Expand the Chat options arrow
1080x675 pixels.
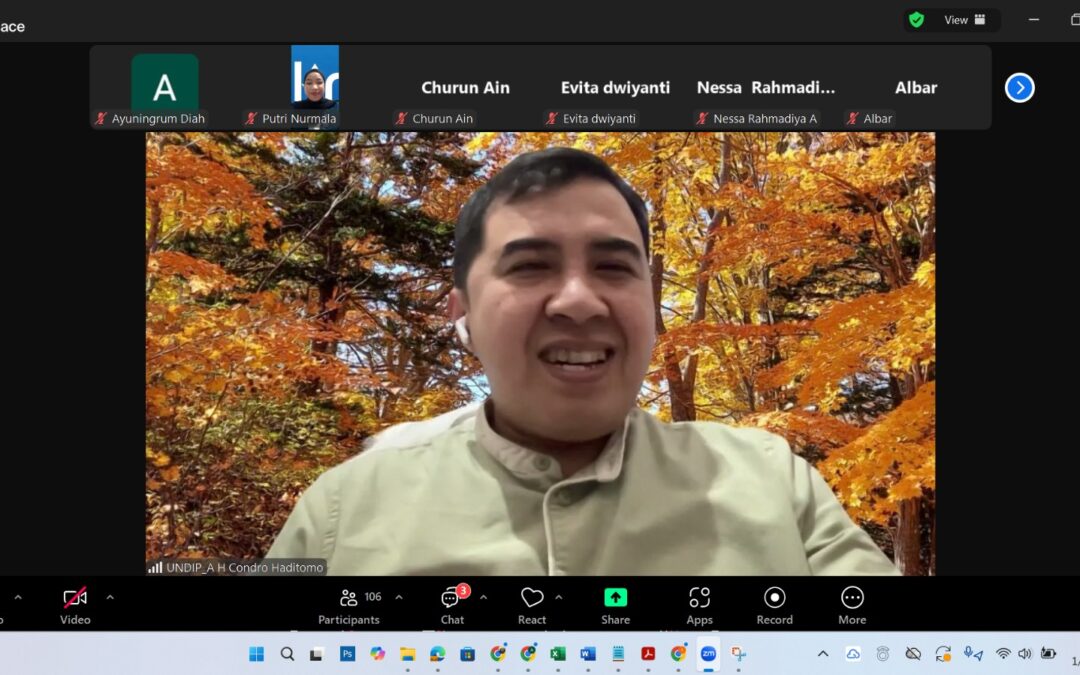484,597
